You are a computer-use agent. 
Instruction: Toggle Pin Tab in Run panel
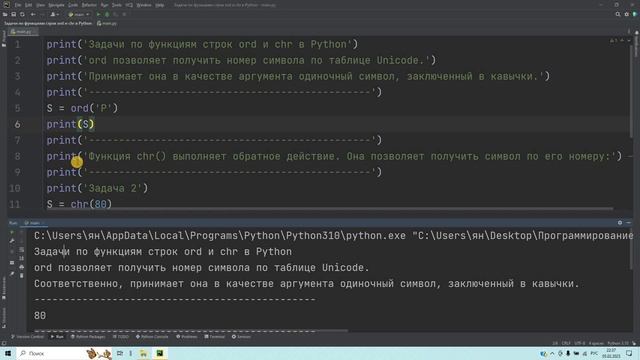12,274
